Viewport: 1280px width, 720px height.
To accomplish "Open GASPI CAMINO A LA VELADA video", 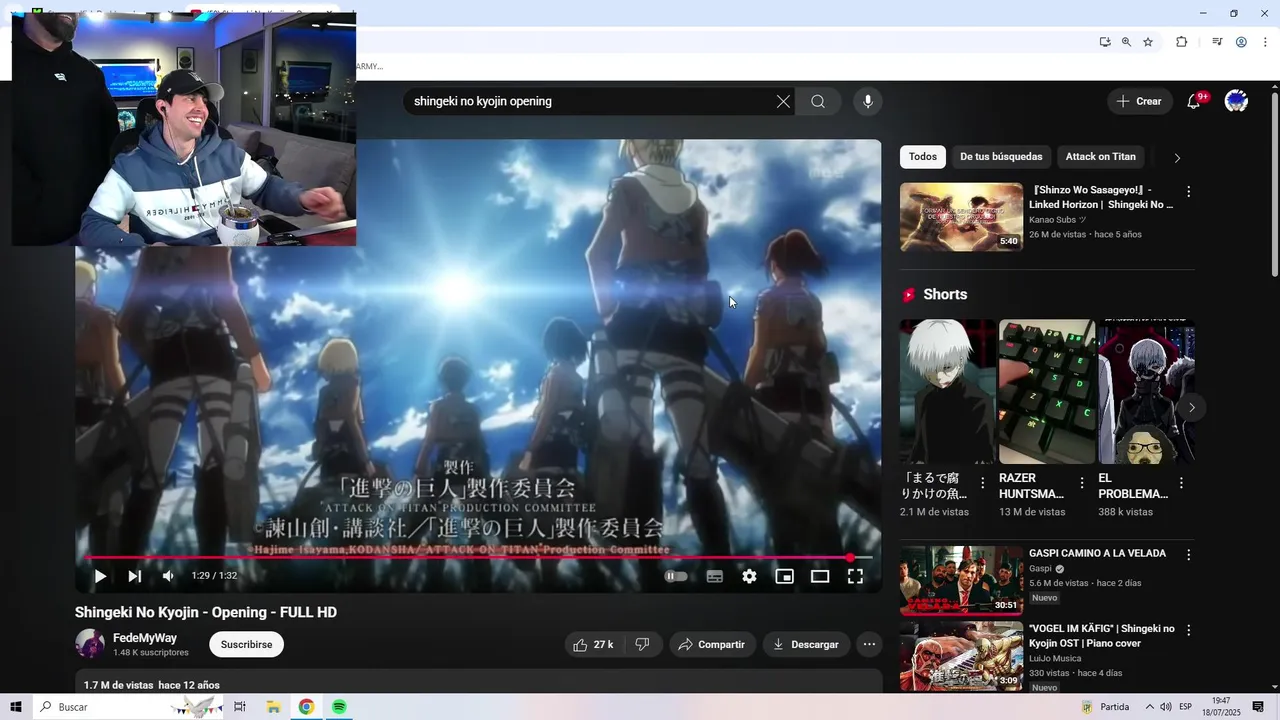I will click(x=1097, y=553).
